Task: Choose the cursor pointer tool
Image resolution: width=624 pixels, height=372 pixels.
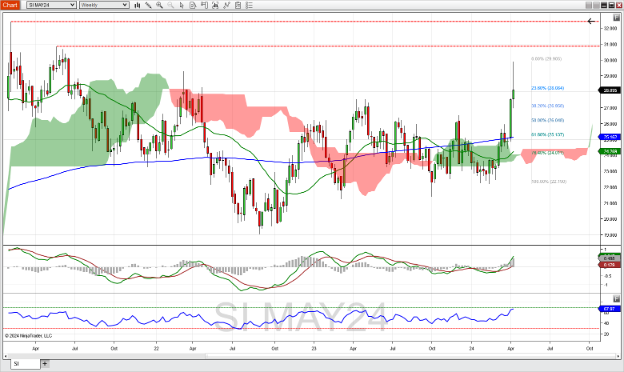Action: coord(181,5)
